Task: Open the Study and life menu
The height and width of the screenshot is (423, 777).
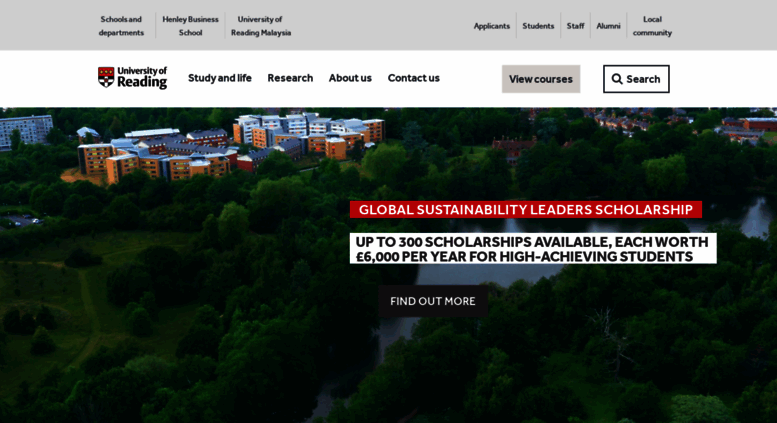Action: coord(220,78)
